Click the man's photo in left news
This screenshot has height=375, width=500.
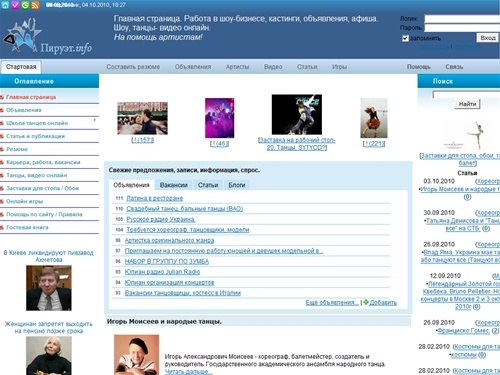click(x=49, y=288)
